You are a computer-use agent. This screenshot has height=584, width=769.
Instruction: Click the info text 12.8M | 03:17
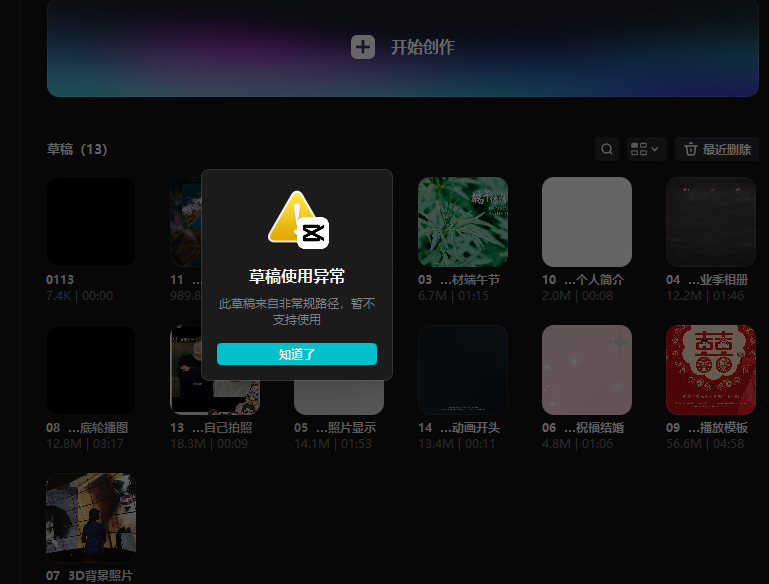coord(85,444)
